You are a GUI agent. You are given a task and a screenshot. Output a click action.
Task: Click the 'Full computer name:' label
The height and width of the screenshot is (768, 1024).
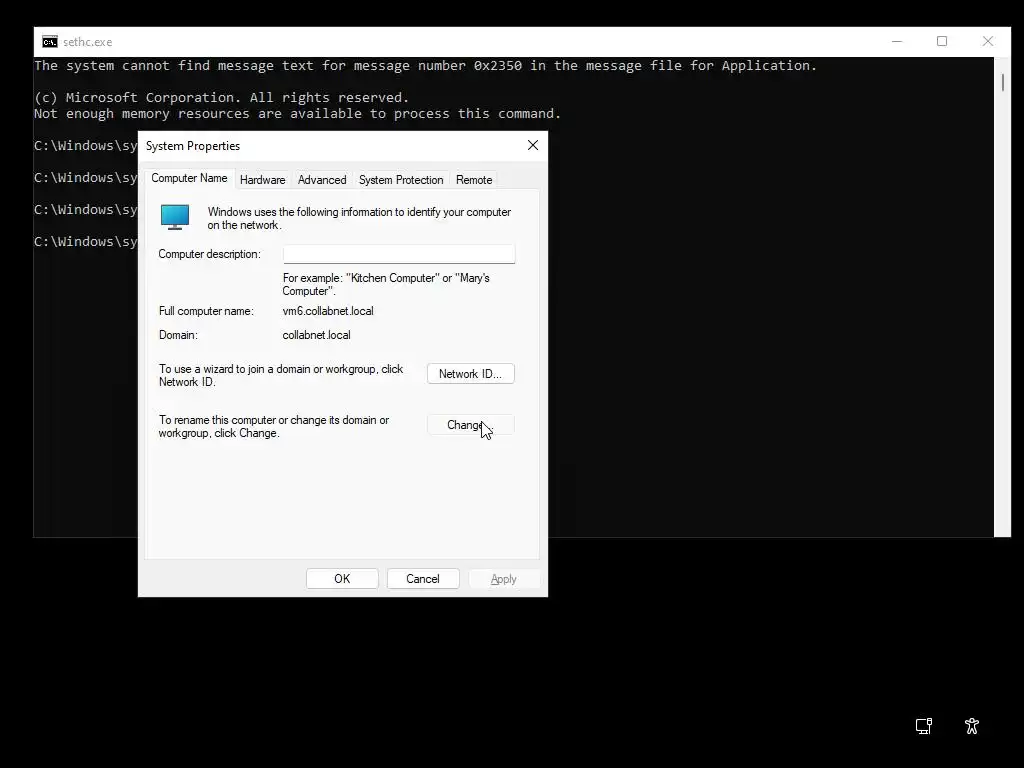(x=206, y=311)
